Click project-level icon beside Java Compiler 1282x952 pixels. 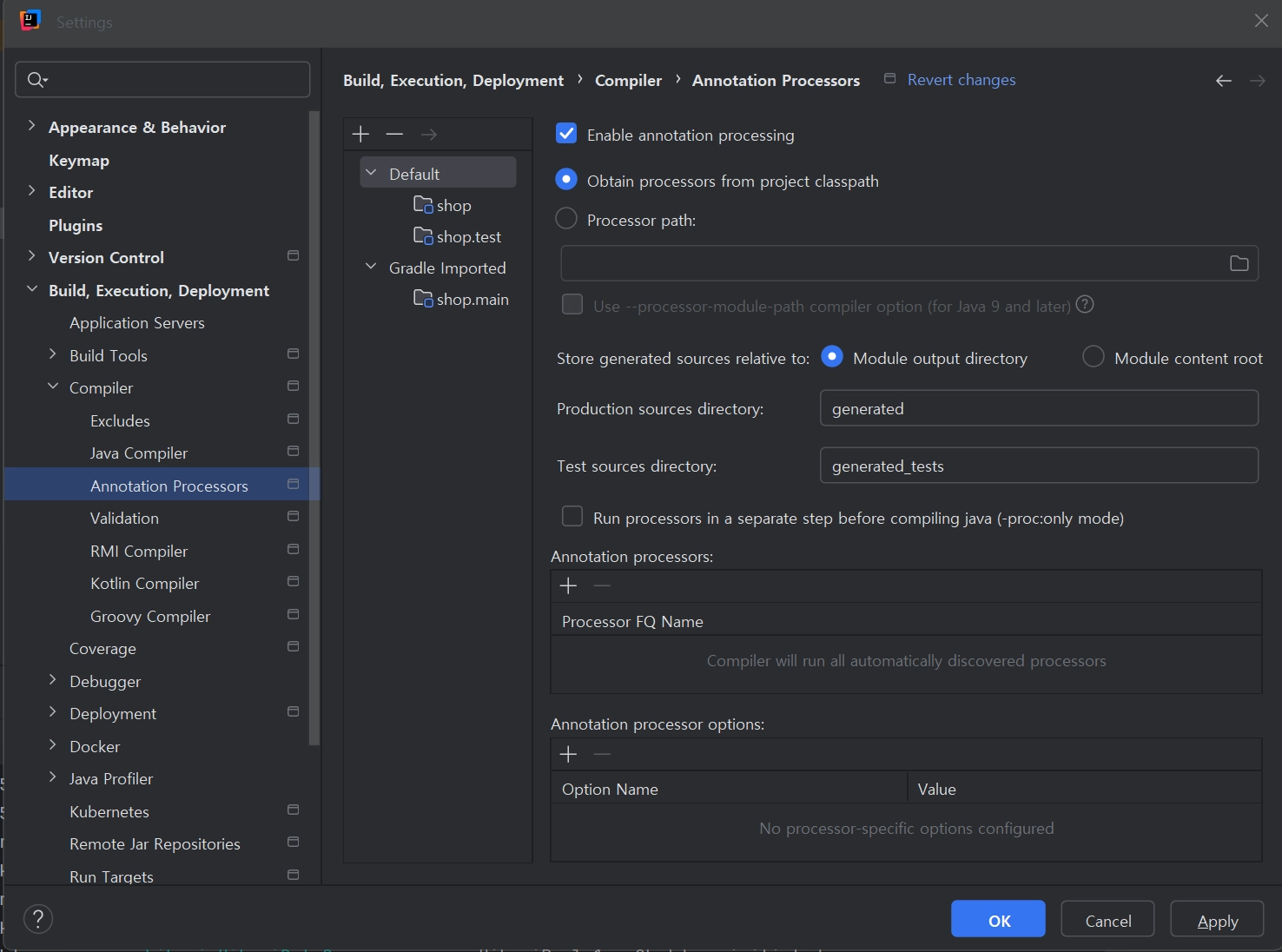click(293, 452)
